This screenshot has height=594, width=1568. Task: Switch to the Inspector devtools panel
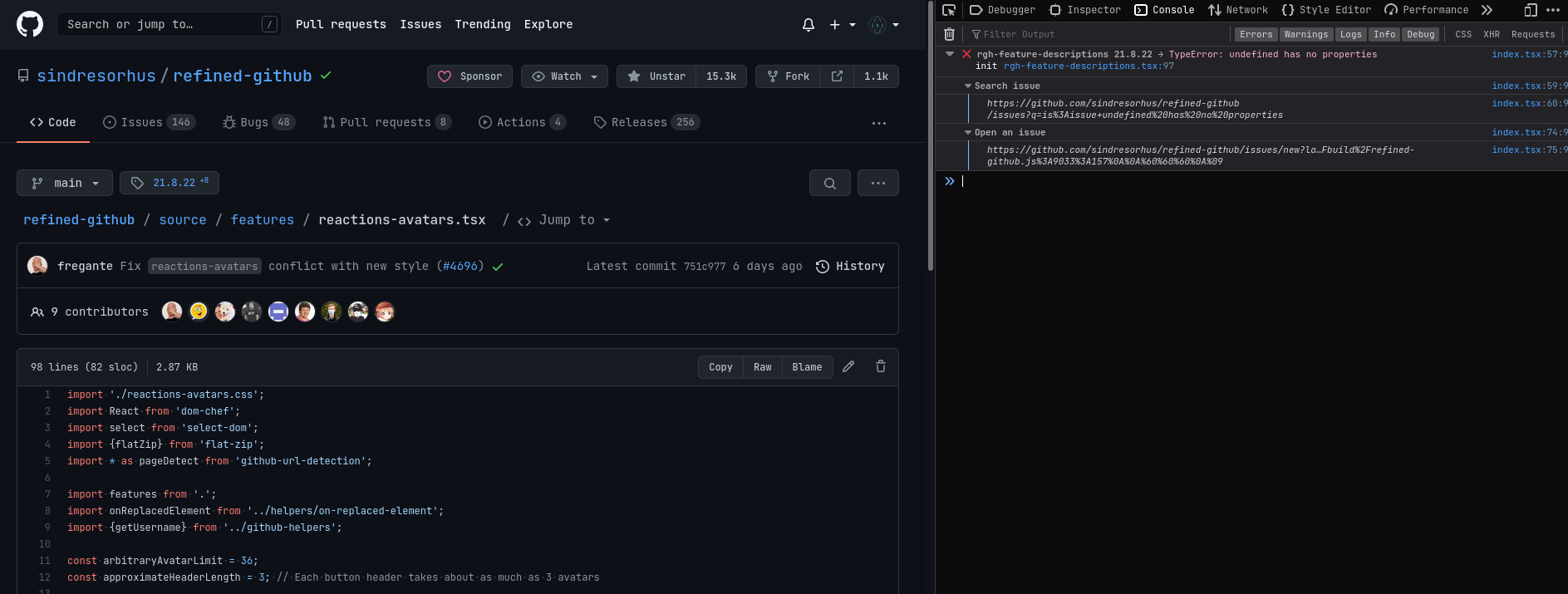pos(1084,10)
